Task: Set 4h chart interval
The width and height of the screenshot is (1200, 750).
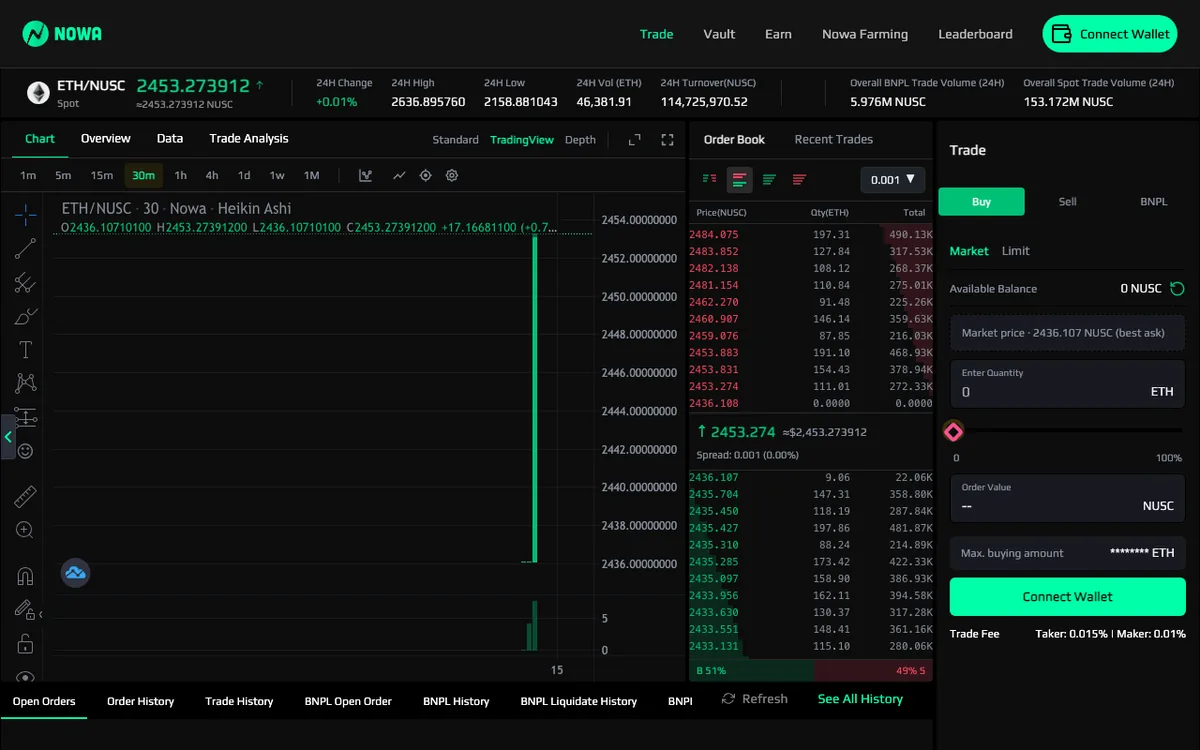Action: tap(212, 176)
